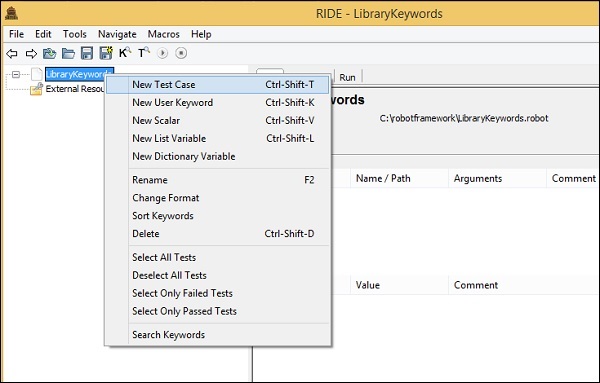Choose Select All Tests menu entry
The image size is (600, 383).
(x=217, y=258)
